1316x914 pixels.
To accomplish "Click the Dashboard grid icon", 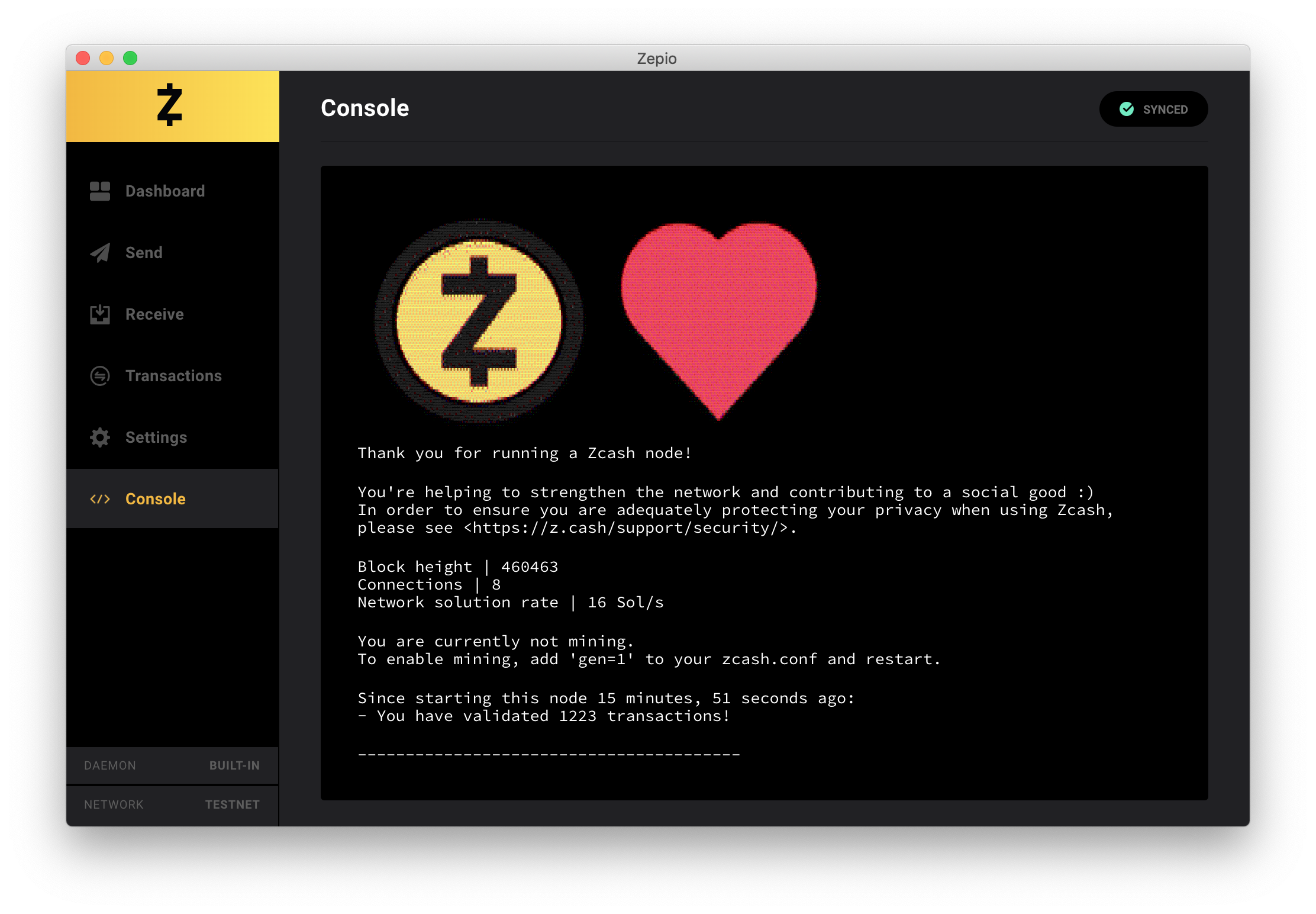I will tap(99, 191).
